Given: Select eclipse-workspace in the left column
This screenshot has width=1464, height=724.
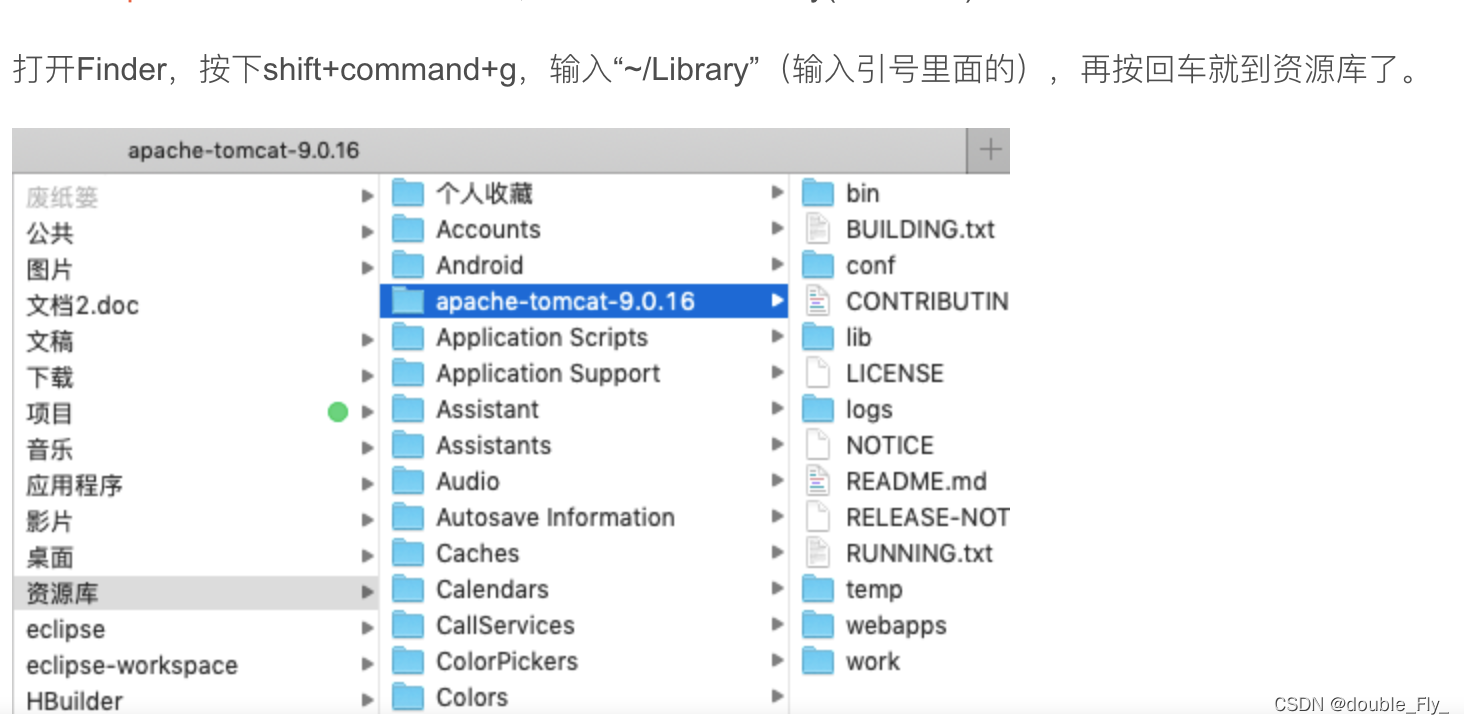Looking at the screenshot, I should click(132, 665).
